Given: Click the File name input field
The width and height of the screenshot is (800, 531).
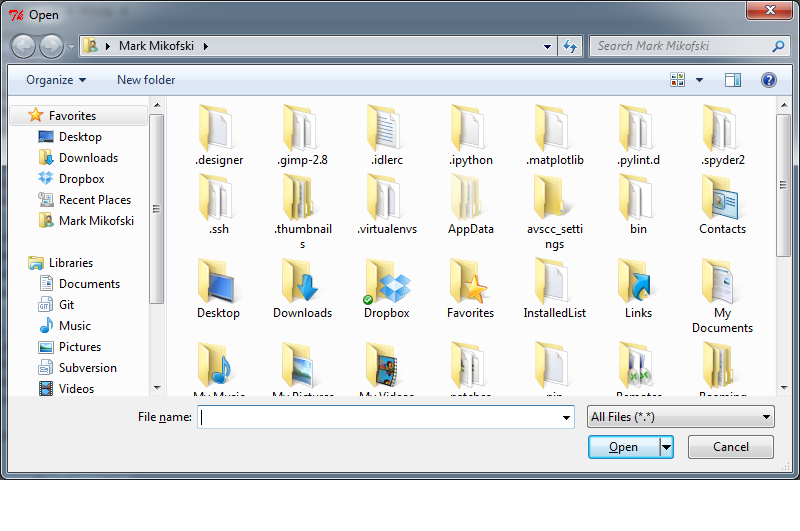Looking at the screenshot, I should [379, 417].
